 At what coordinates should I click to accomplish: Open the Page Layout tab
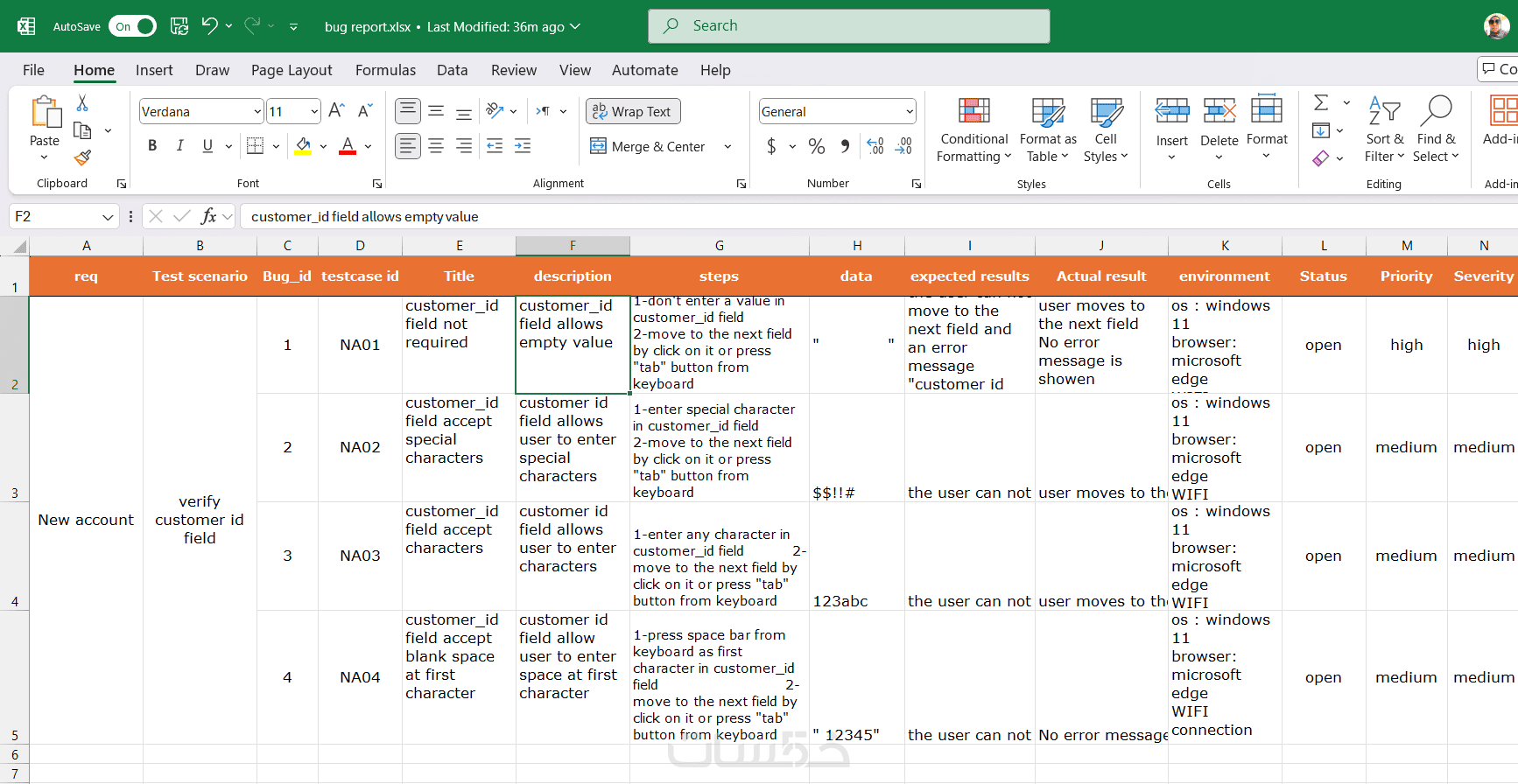(x=292, y=70)
